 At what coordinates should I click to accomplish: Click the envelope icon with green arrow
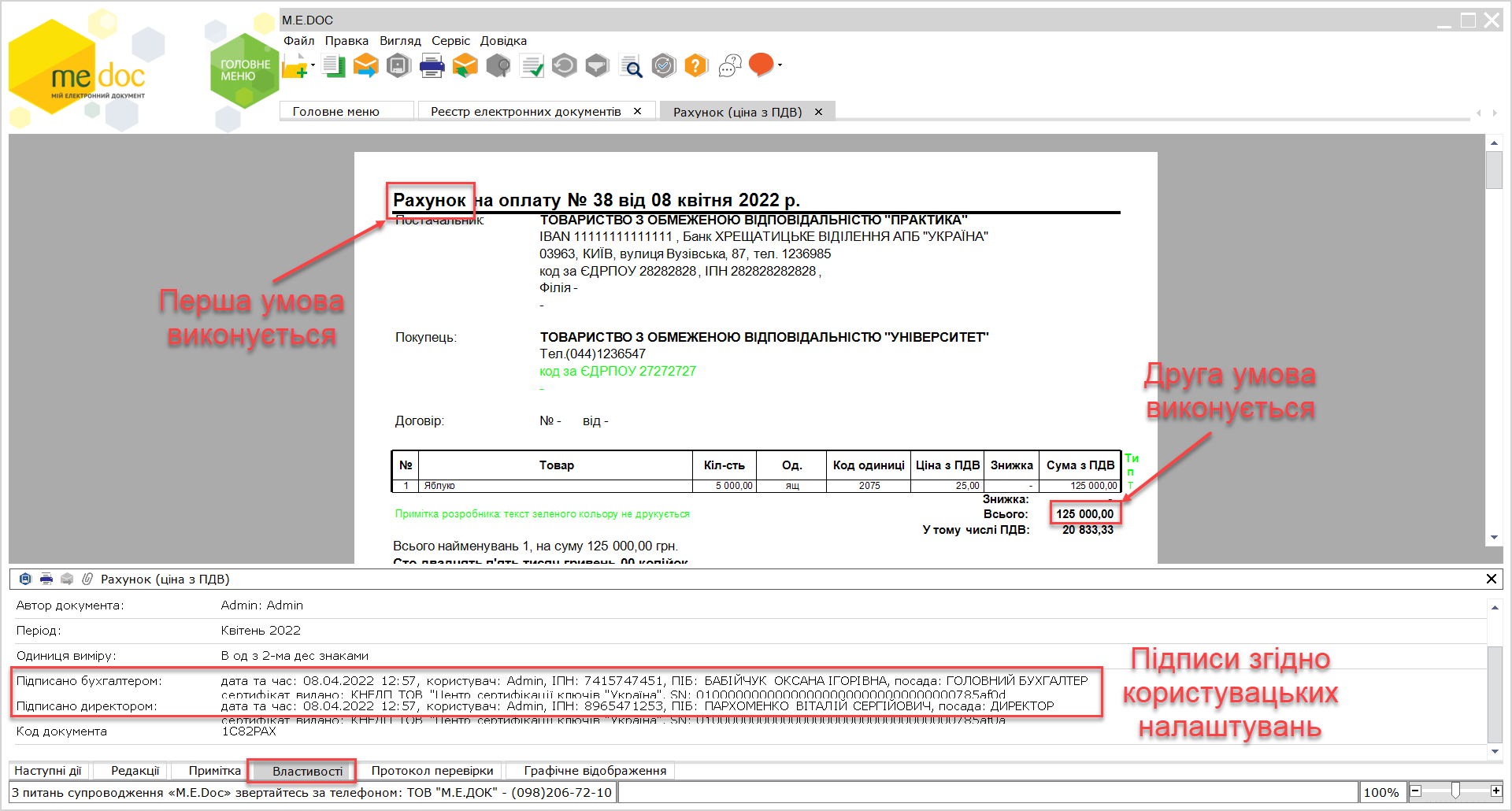tap(465, 66)
